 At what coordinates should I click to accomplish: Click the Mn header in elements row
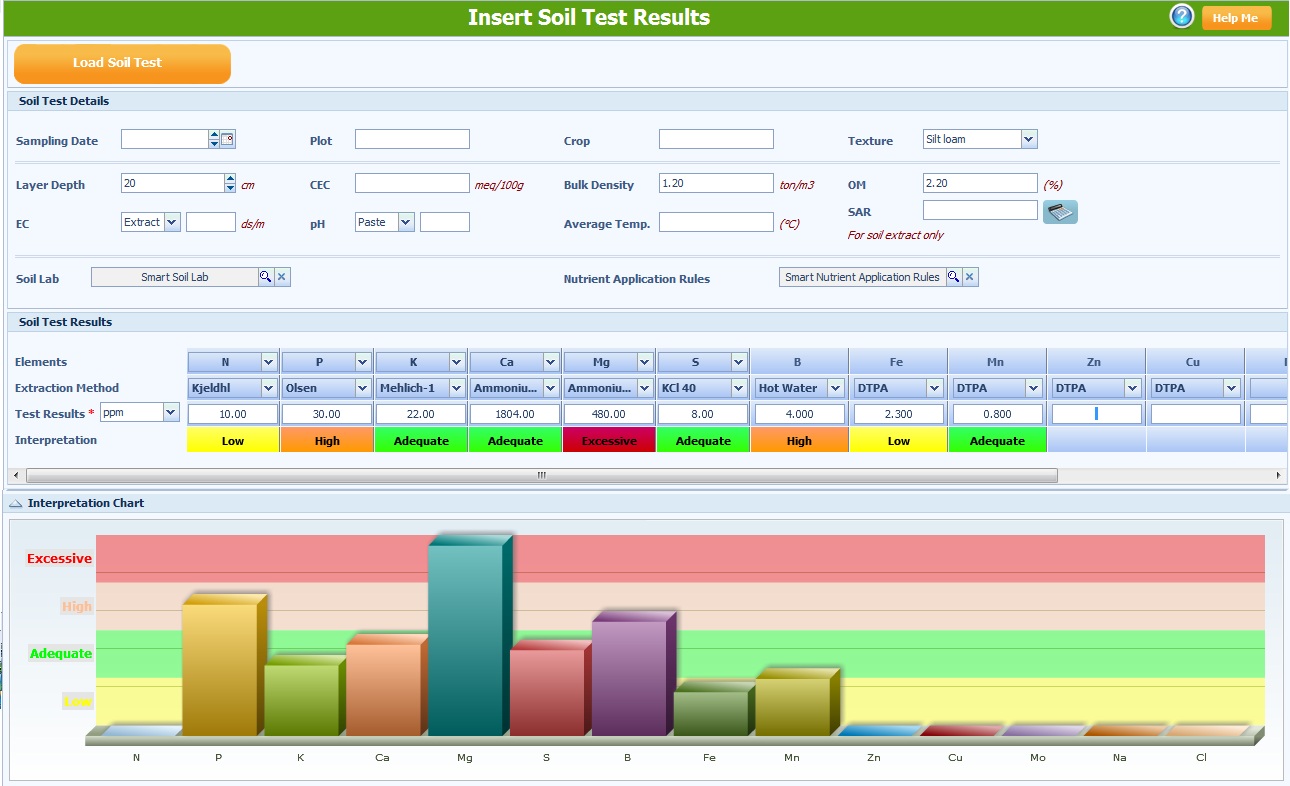(x=996, y=362)
